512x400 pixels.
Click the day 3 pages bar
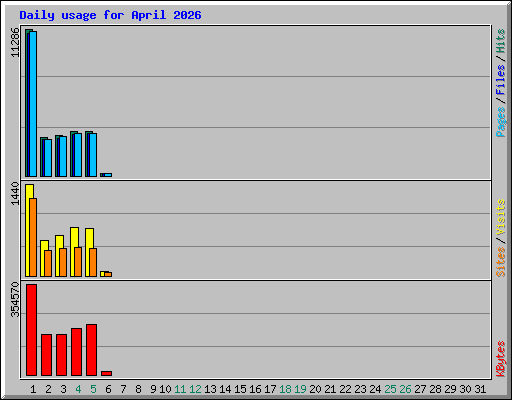[63, 156]
